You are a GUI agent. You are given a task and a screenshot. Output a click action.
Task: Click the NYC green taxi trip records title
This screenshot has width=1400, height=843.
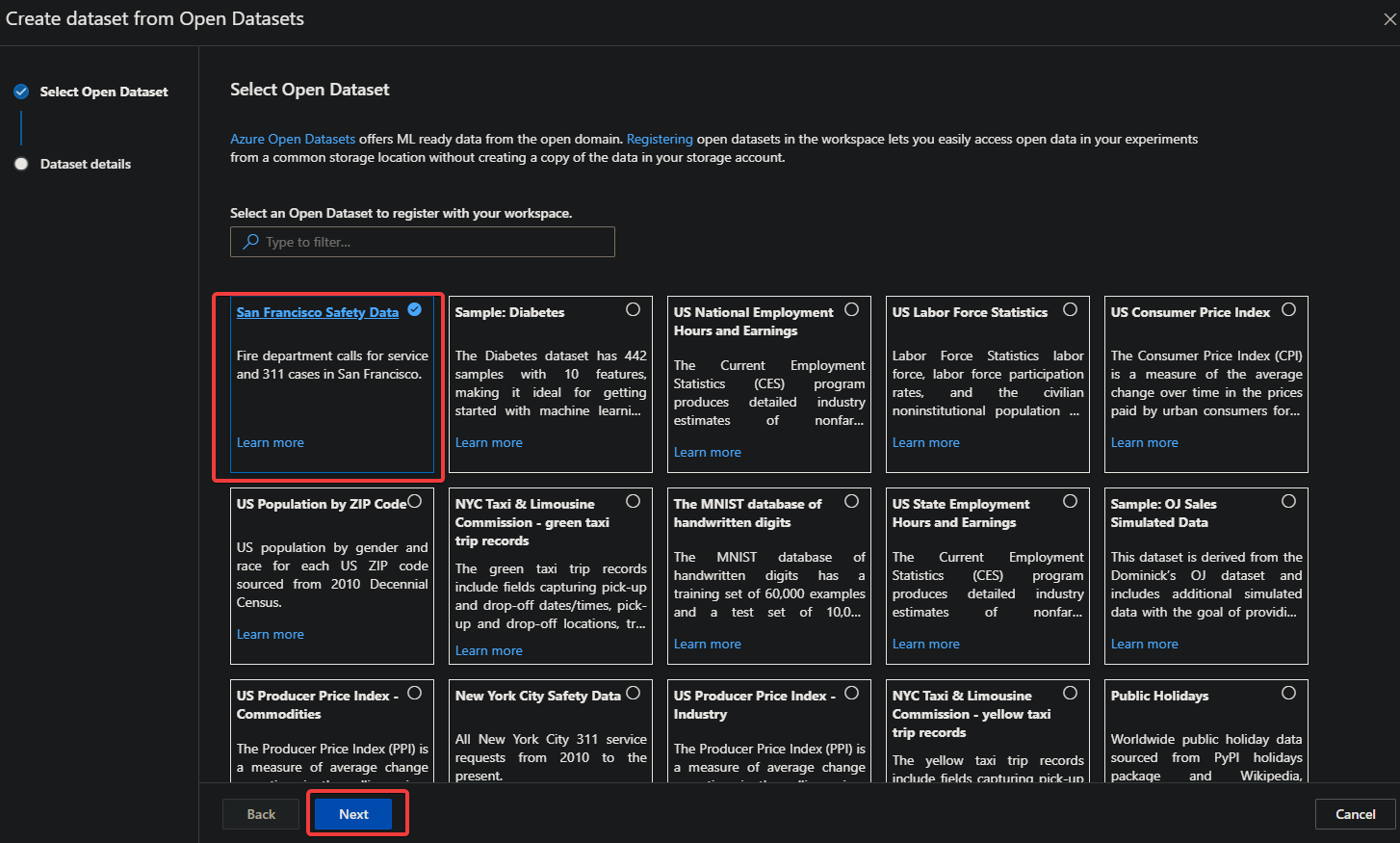coord(532,522)
